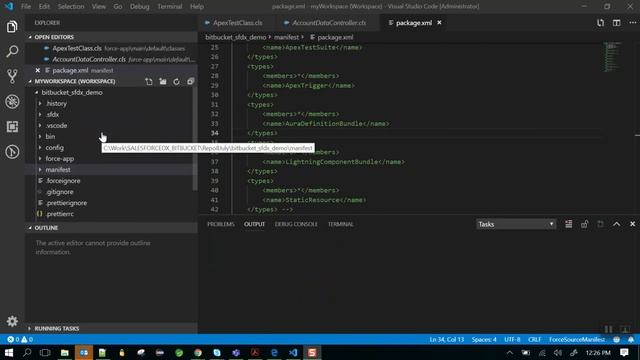Refresh the workspace explorer

tap(176, 82)
